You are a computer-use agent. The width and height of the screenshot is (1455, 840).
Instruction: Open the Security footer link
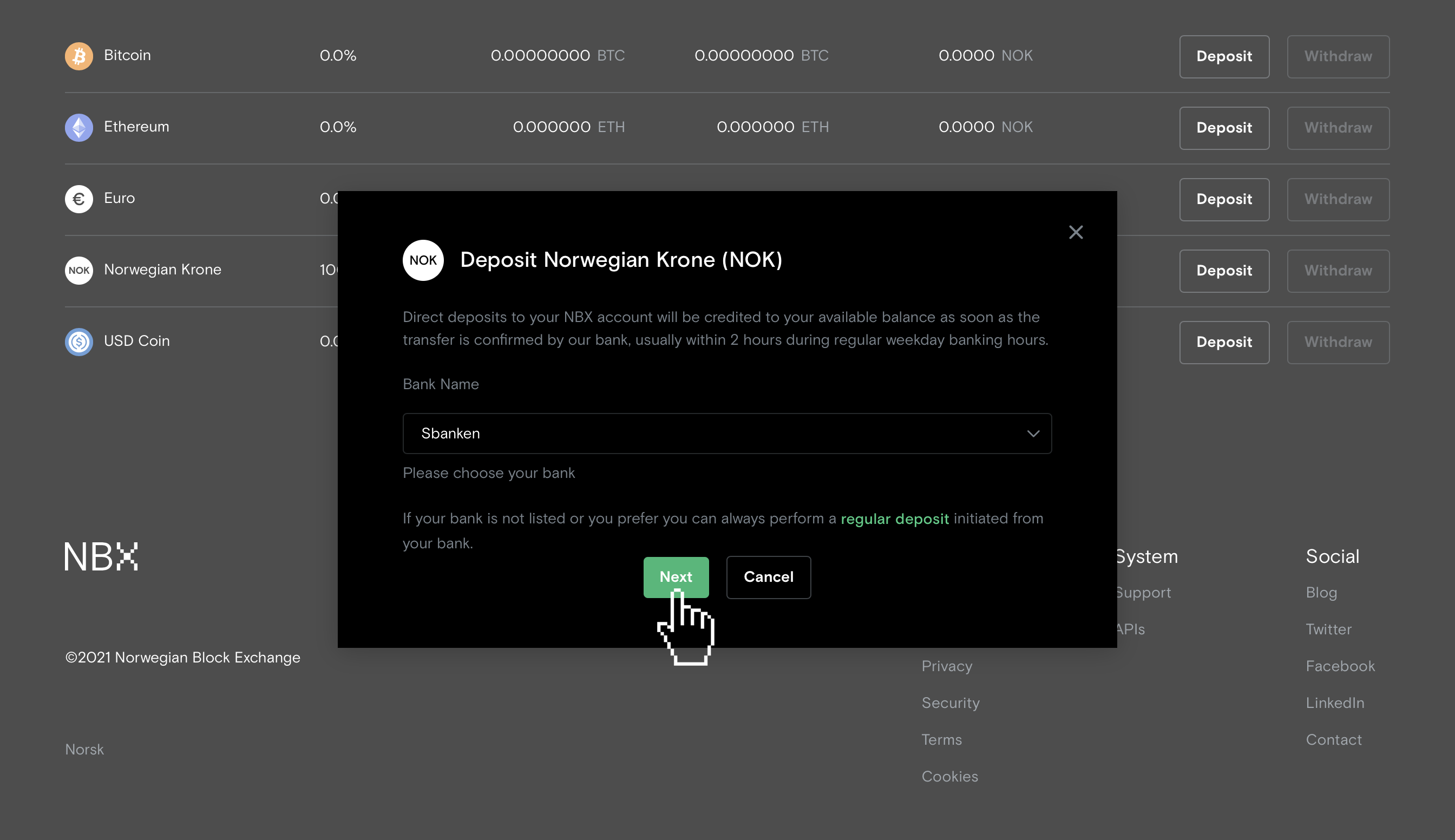950,703
